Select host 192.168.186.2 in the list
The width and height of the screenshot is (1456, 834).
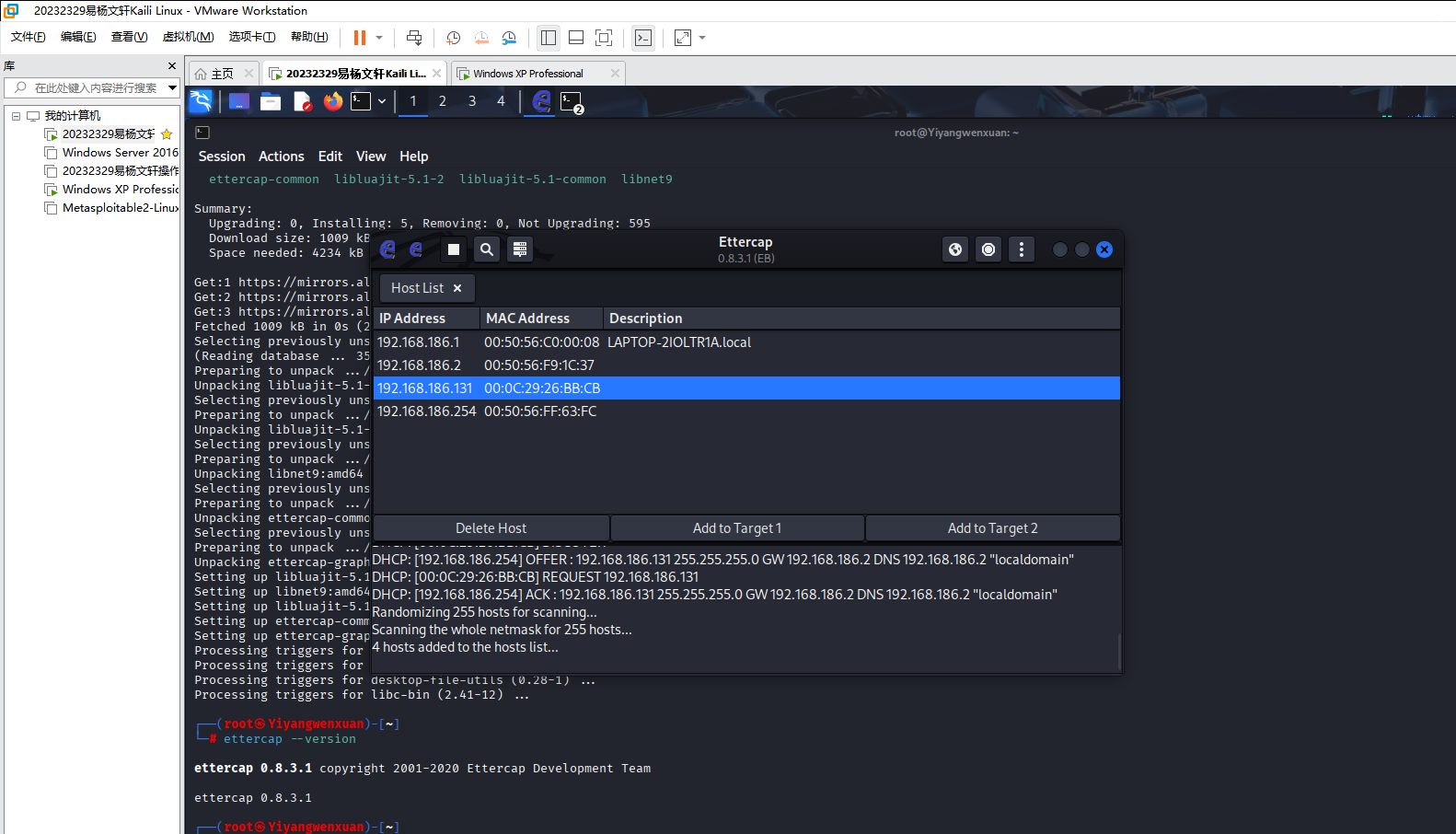click(x=746, y=365)
